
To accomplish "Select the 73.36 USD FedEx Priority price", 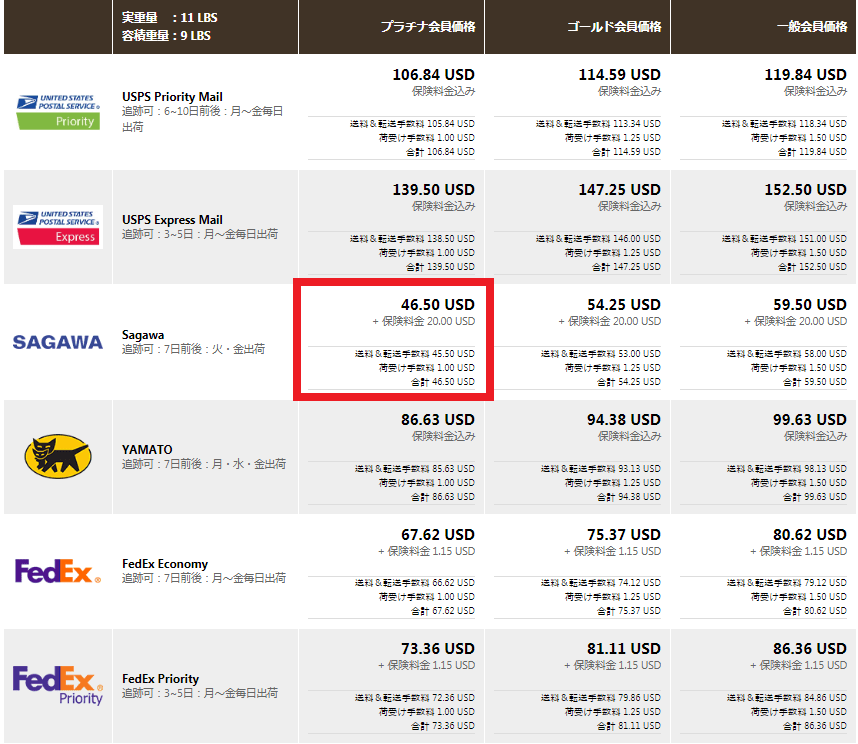I will [x=438, y=649].
